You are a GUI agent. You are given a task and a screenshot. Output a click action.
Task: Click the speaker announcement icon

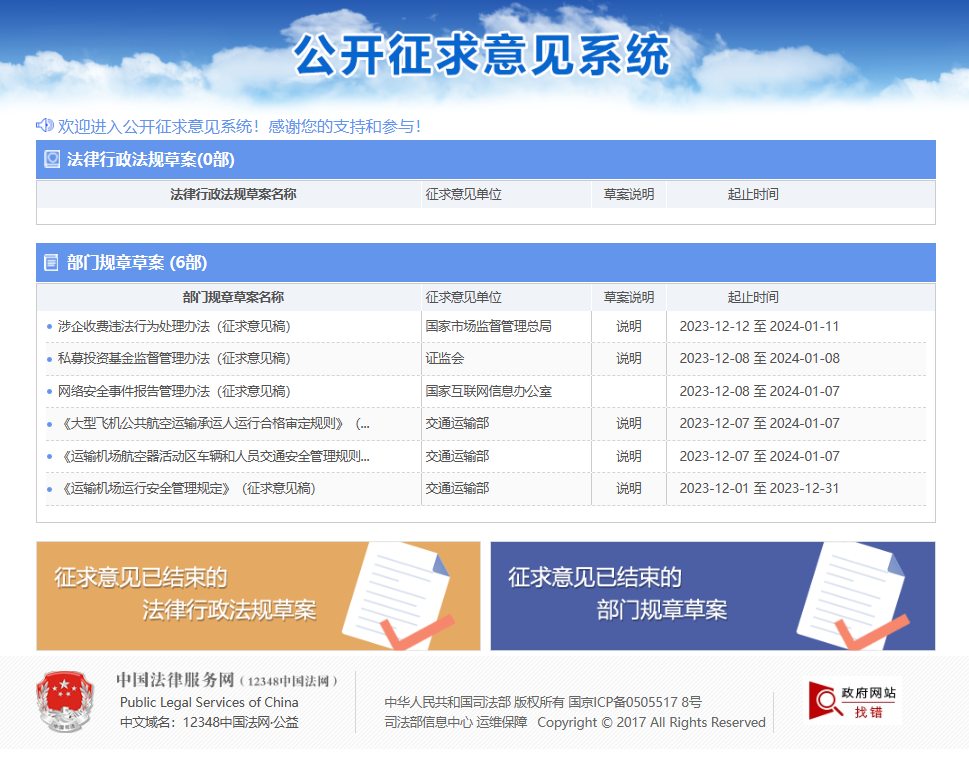click(44, 125)
